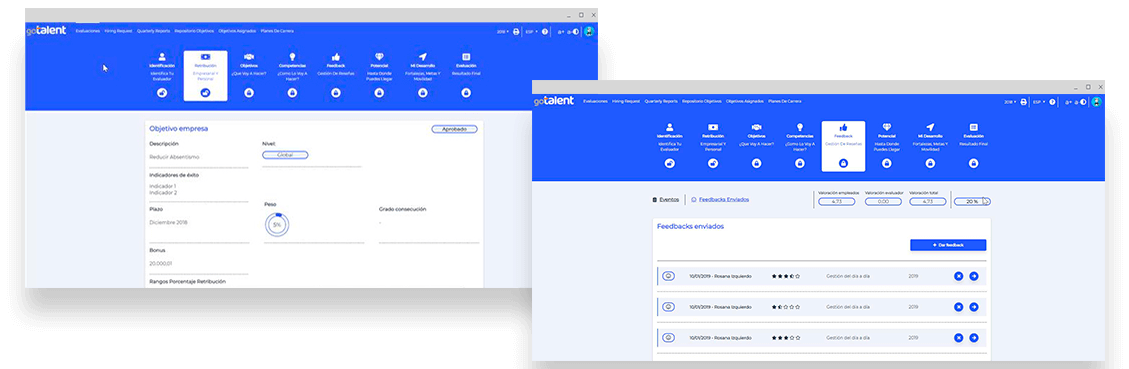The height and width of the screenshot is (369, 1129).
Task: Click the Aprobado status badge
Action: [x=454, y=129]
